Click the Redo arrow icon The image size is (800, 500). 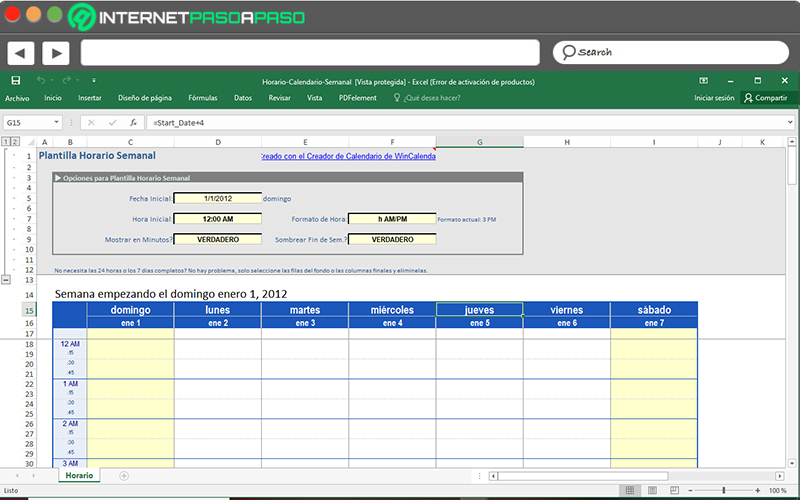click(66, 80)
